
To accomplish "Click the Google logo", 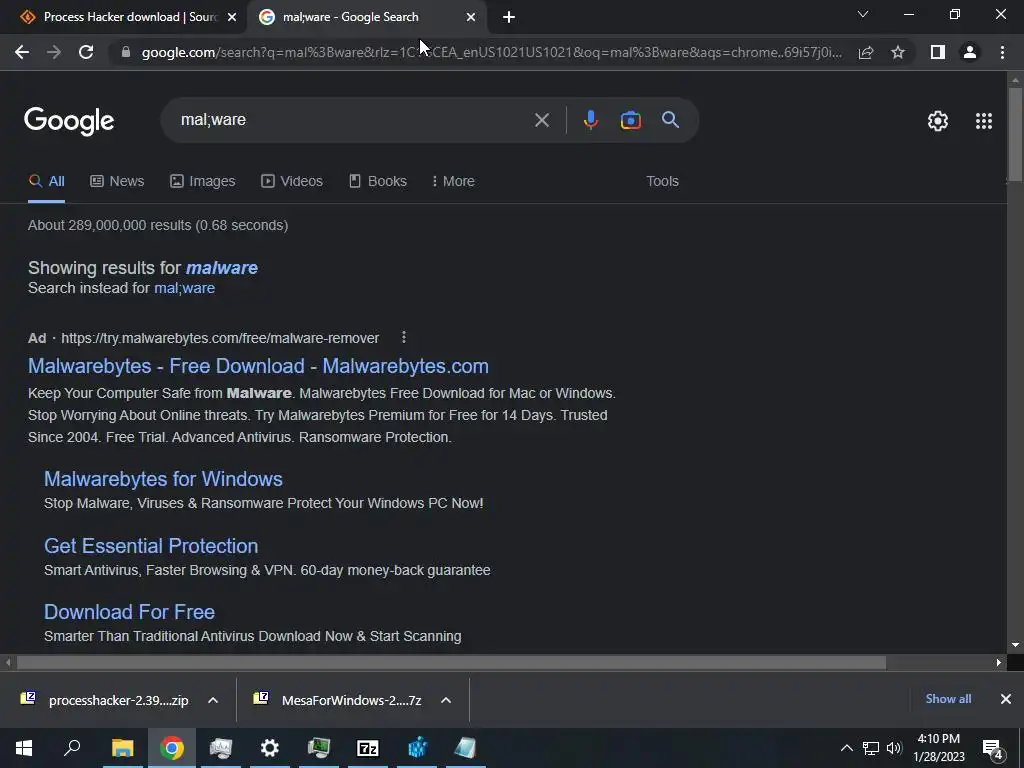I will tap(69, 121).
